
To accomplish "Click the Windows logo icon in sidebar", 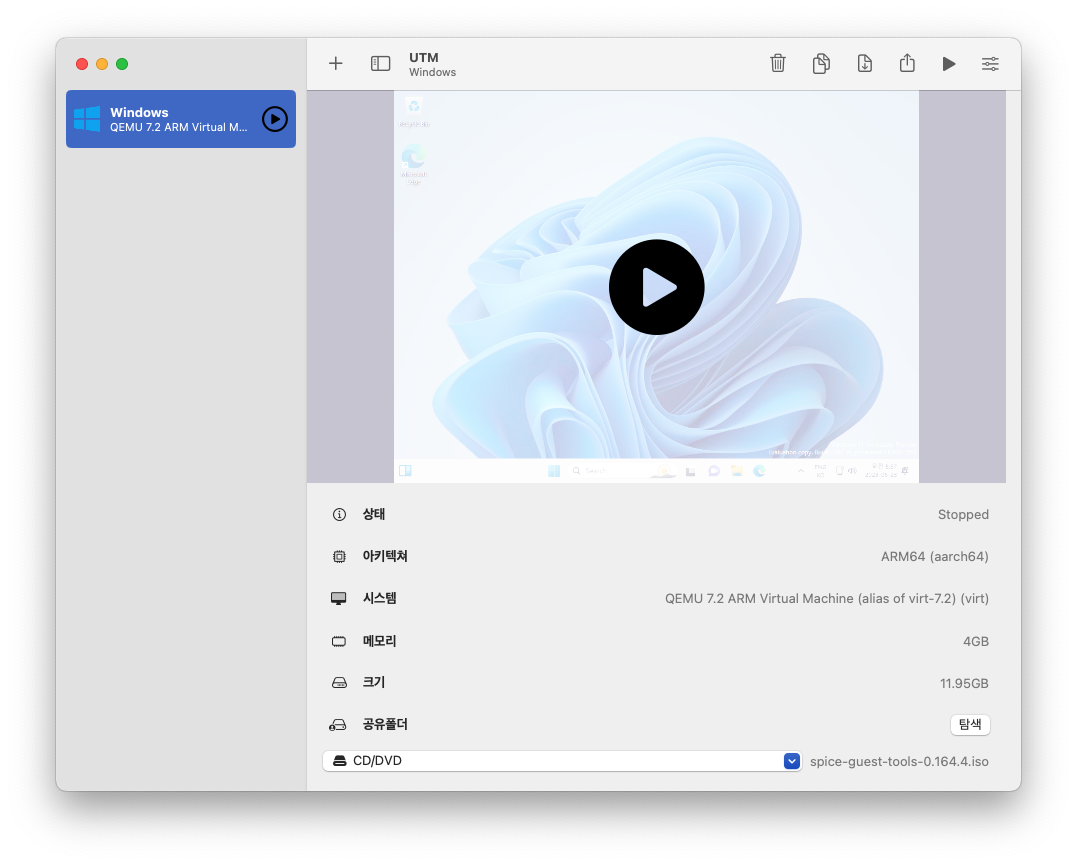I will click(x=87, y=119).
